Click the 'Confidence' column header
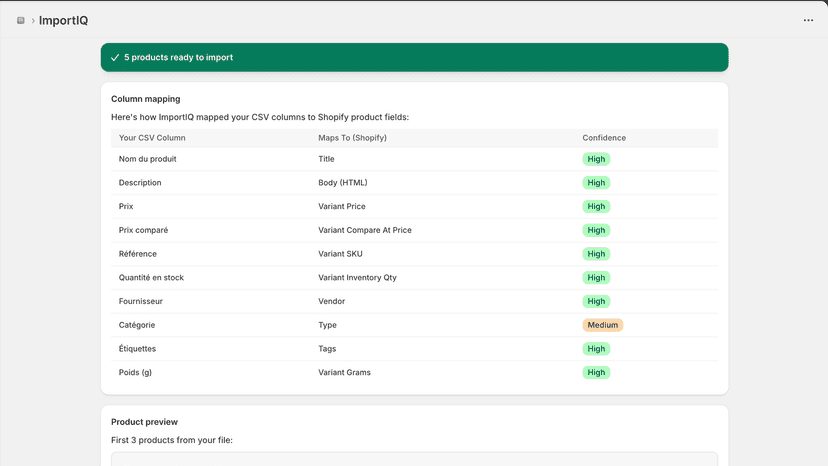Viewport: 828px width, 466px height. pyautogui.click(x=604, y=138)
